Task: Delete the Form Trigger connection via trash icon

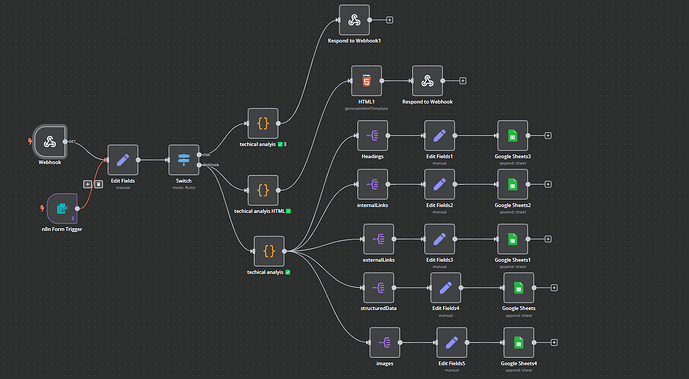Action: [x=98, y=184]
